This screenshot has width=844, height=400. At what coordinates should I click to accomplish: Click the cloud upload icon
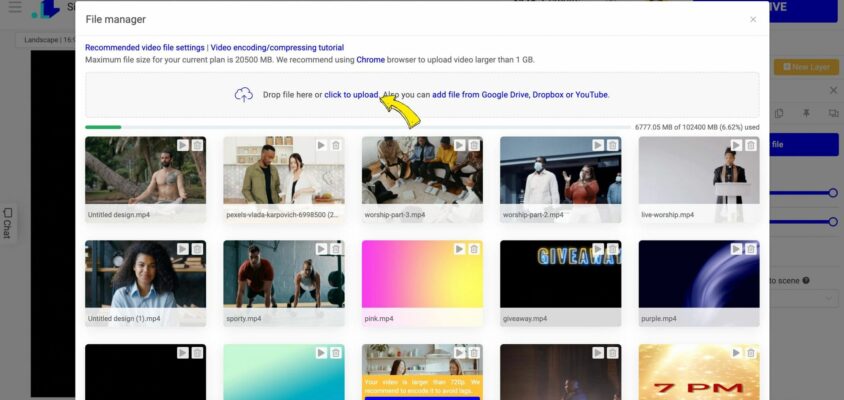pos(244,95)
